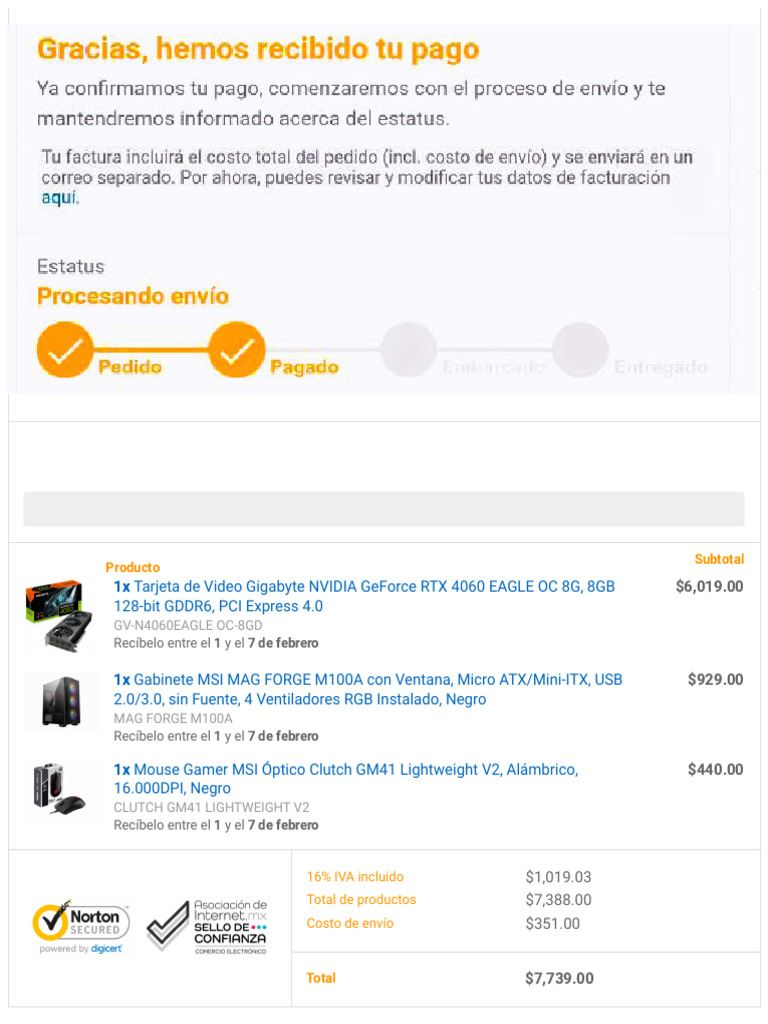
Task: Click the Pagado checkmark step circle
Action: pos(236,349)
